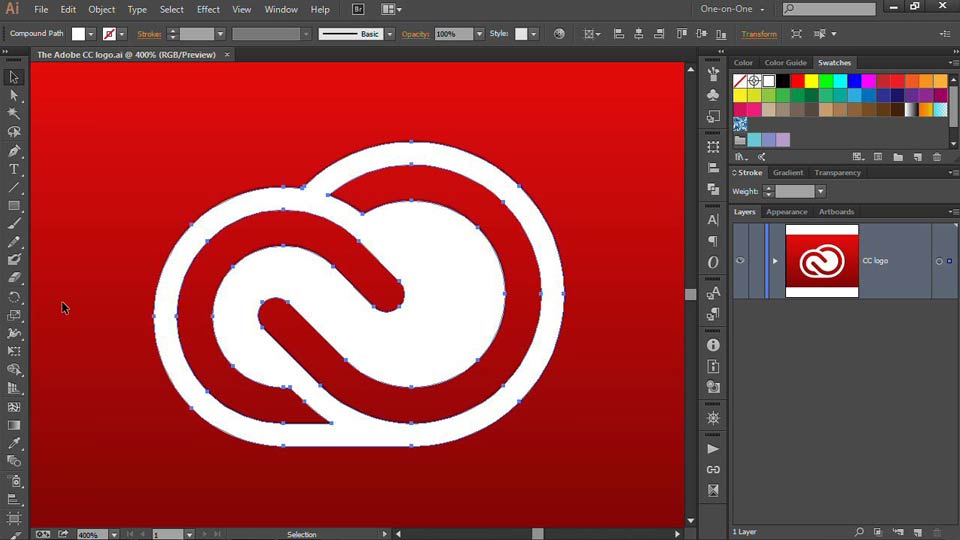Open the Window menu
Screen dimensions: 960x540
pos(281,9)
